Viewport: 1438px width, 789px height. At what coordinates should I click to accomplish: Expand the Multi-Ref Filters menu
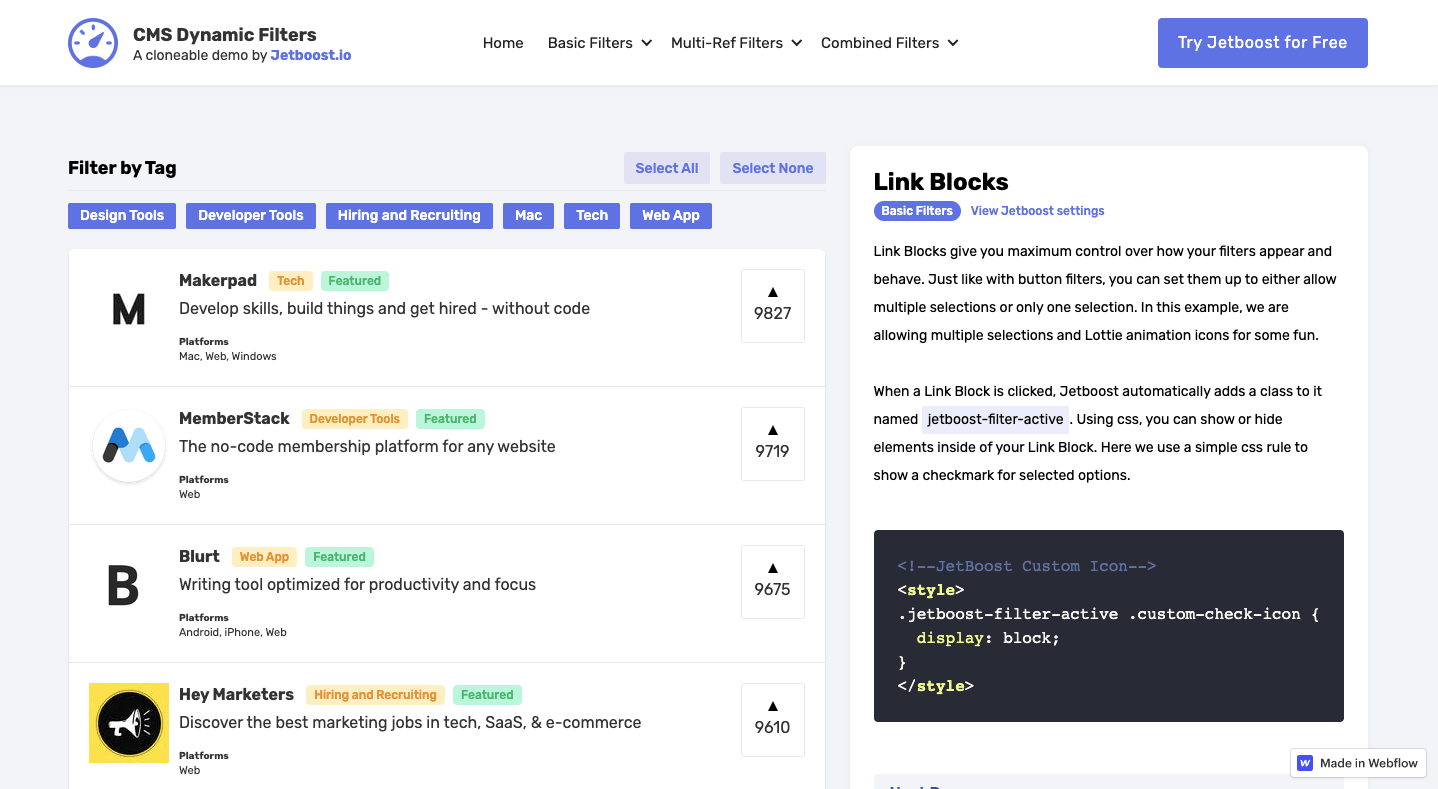coord(735,43)
